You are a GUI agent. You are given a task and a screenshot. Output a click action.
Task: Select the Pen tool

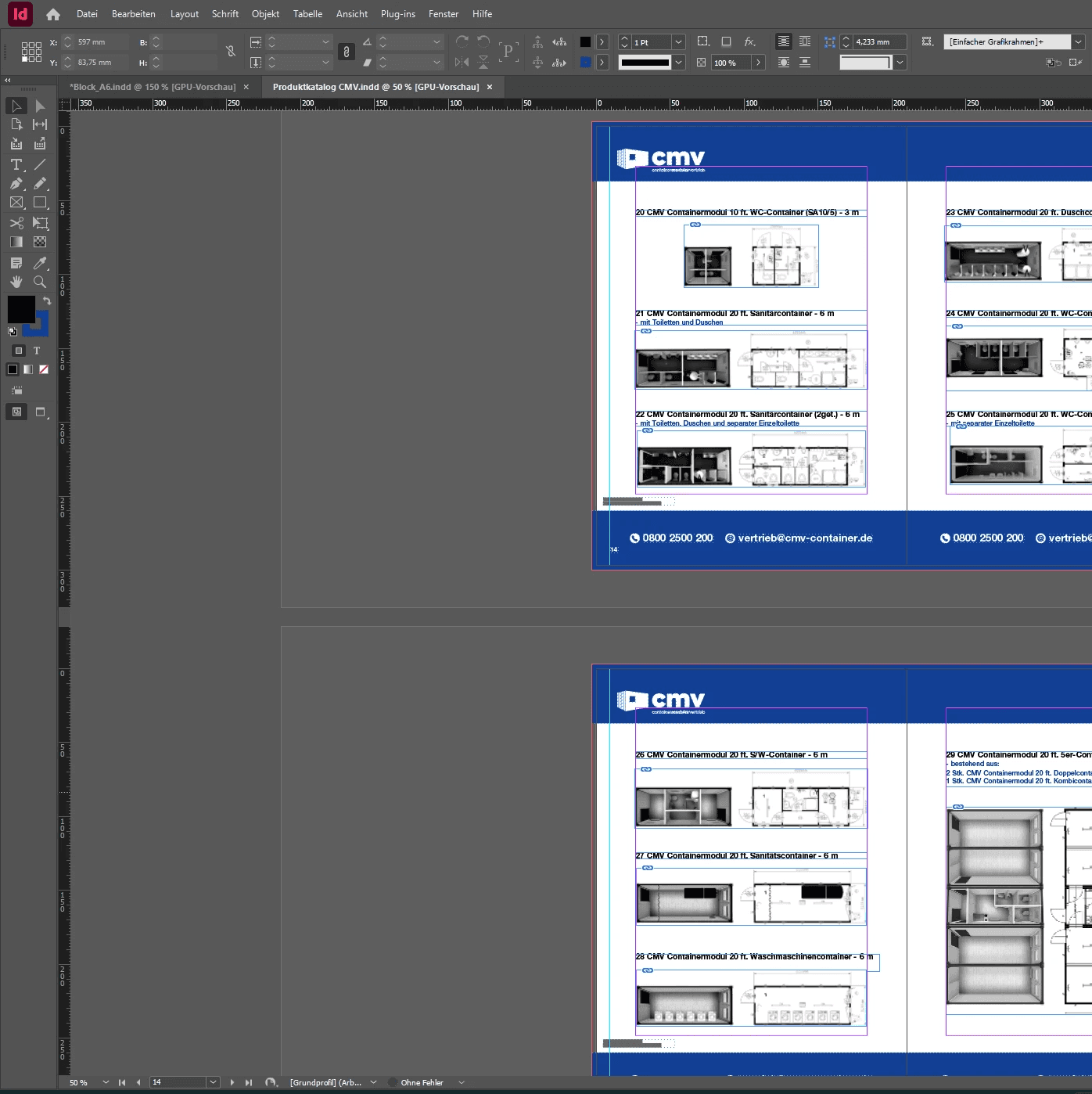16,183
